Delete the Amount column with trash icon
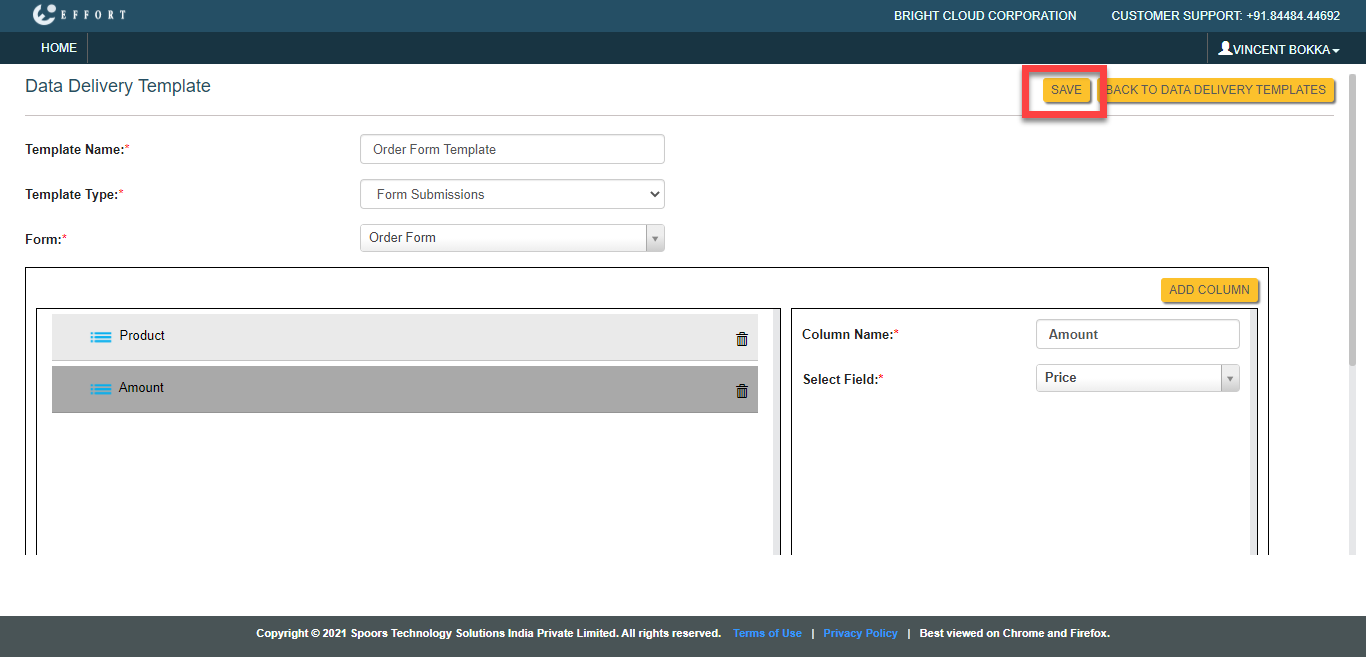The height and width of the screenshot is (657, 1366). (742, 391)
